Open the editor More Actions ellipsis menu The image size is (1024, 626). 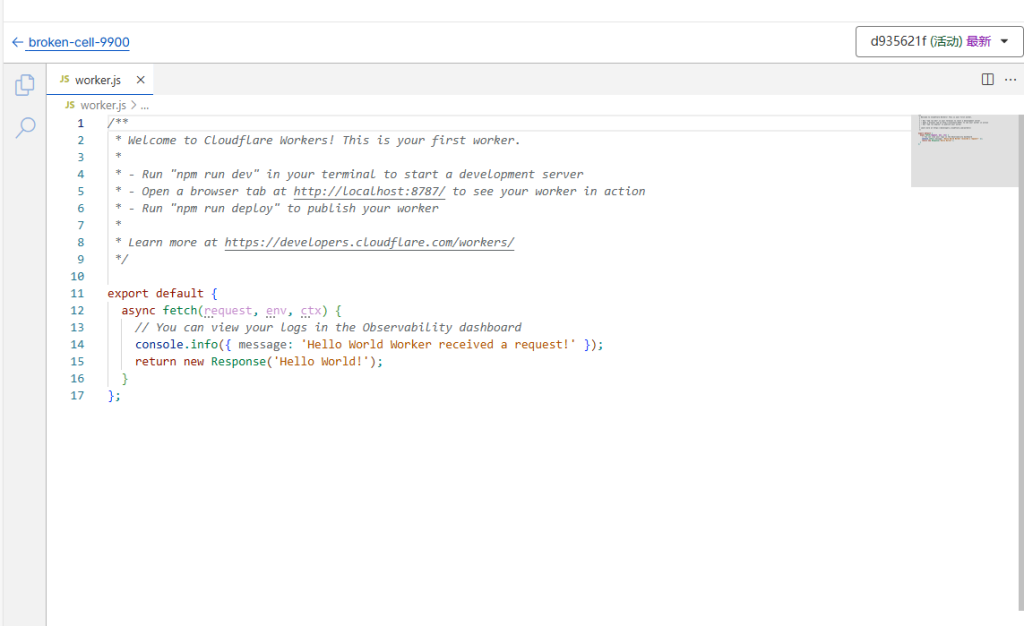[1008, 79]
